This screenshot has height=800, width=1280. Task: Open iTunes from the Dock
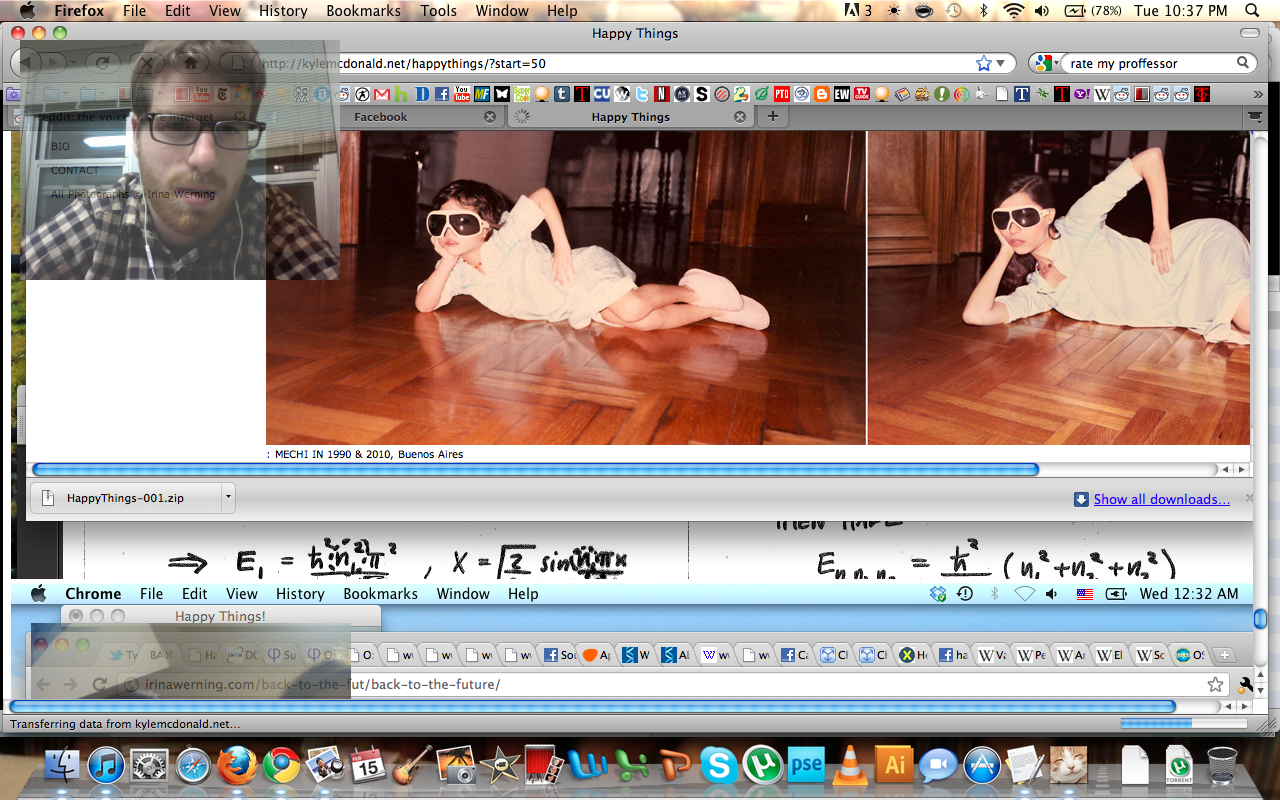[106, 766]
